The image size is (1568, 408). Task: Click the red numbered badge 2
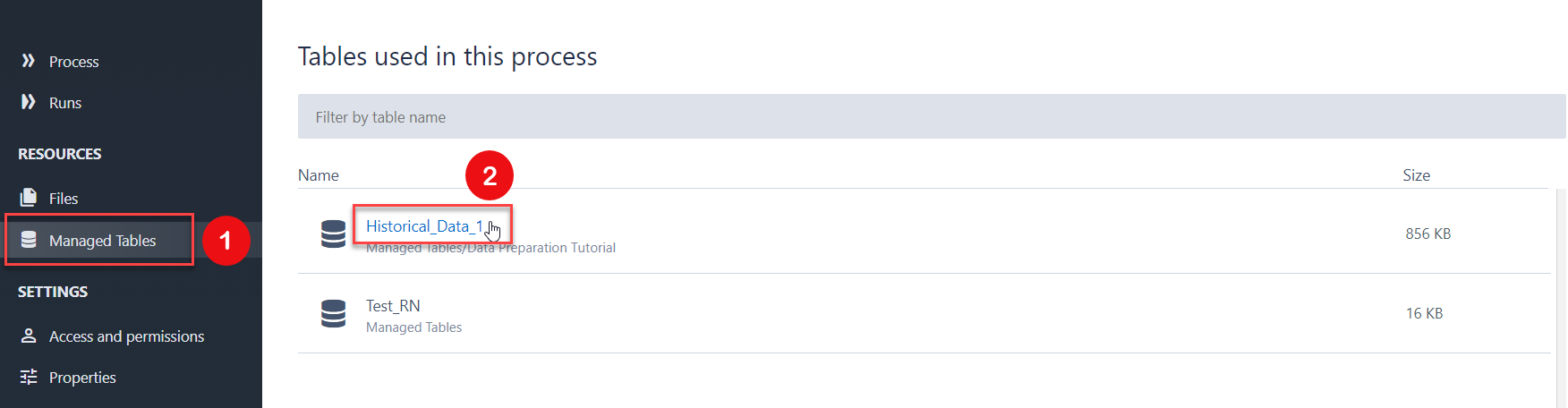[490, 176]
